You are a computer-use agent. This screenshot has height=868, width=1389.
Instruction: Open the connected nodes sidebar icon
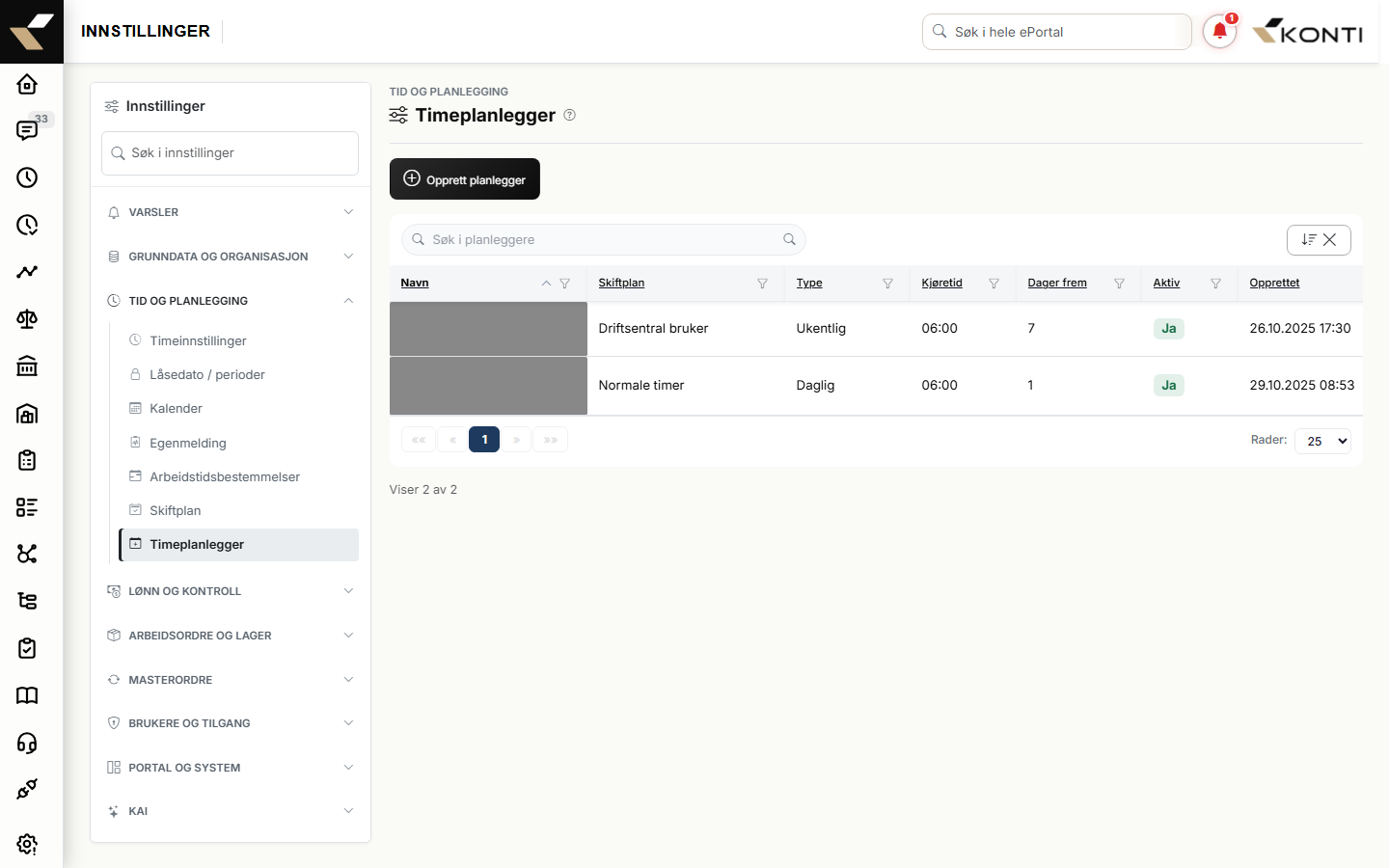[x=27, y=554]
